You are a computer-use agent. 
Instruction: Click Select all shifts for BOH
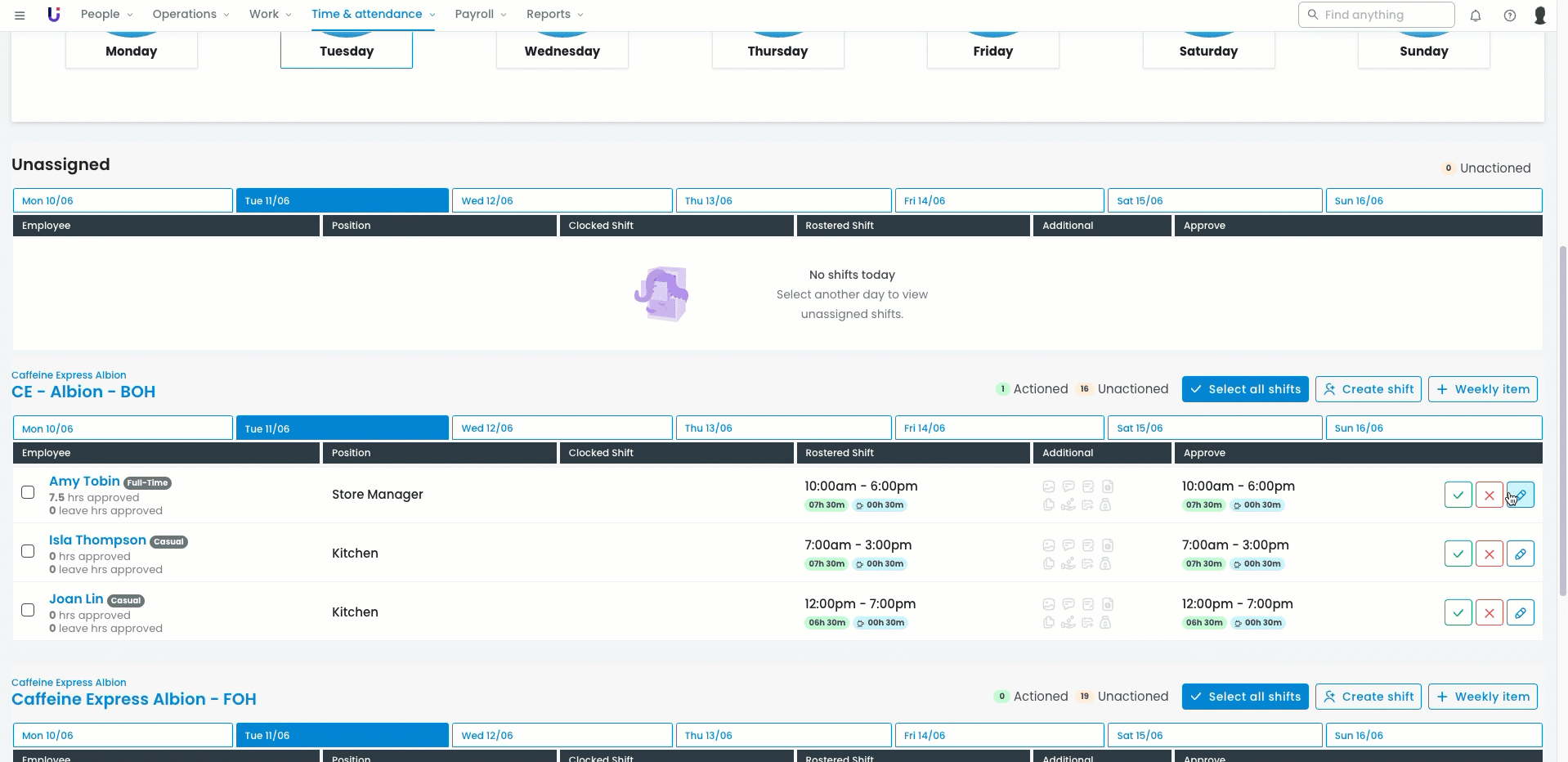(1244, 389)
